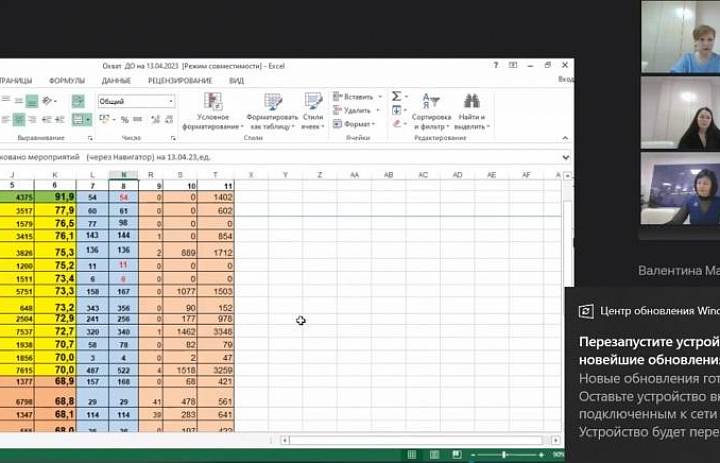
Task: Click the Fill down icon
Action: coord(396,110)
